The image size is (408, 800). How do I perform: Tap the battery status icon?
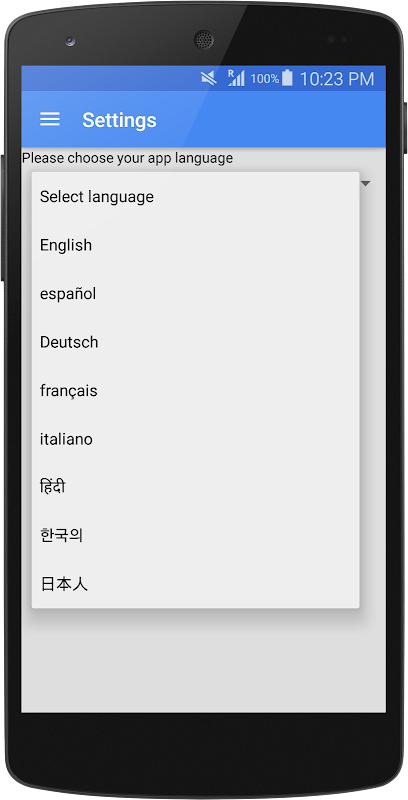288,78
